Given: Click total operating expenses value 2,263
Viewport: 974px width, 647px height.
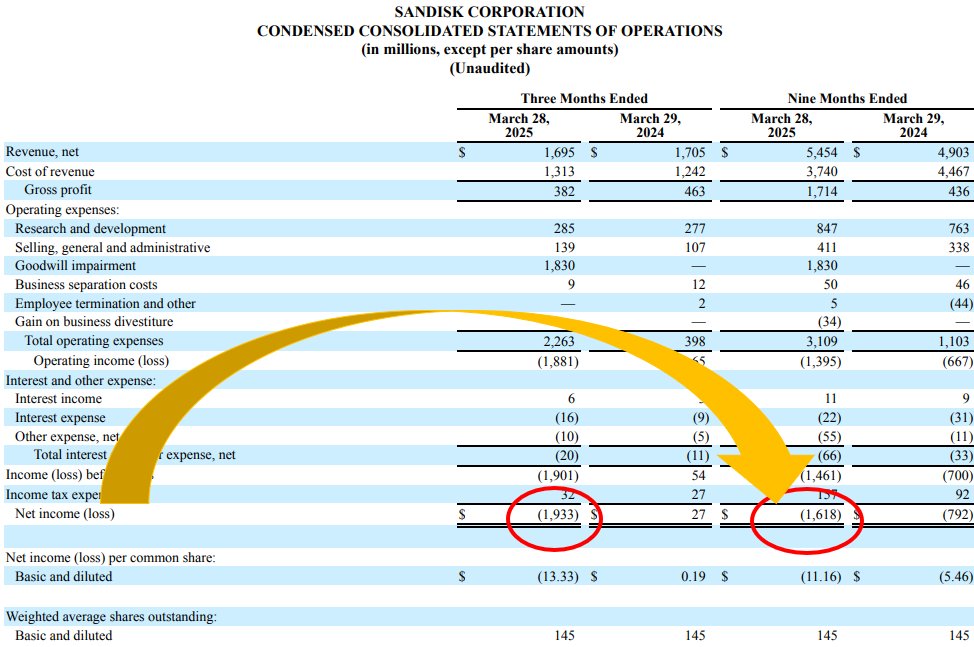Looking at the screenshot, I should (x=559, y=342).
